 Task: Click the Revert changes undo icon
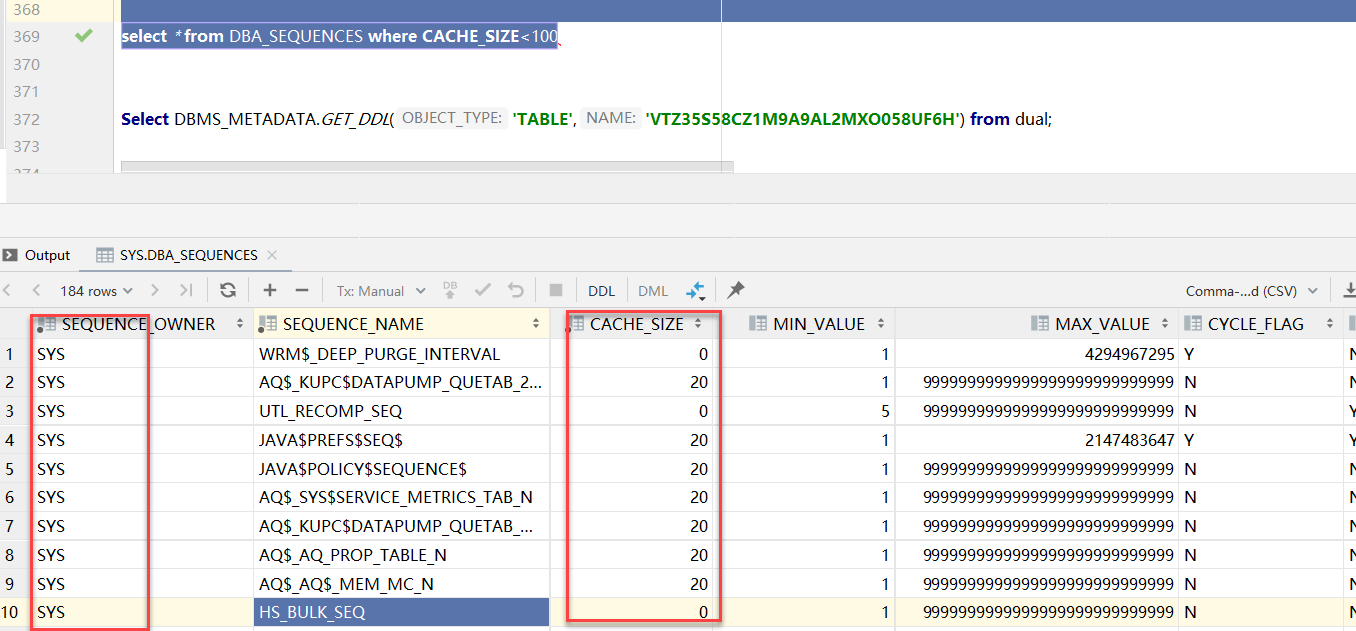[x=516, y=291]
